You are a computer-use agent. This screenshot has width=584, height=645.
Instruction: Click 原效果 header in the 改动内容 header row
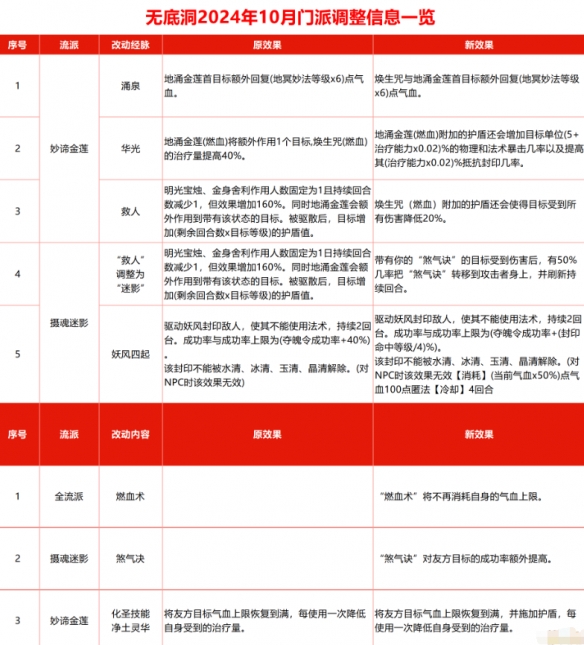tap(267, 434)
